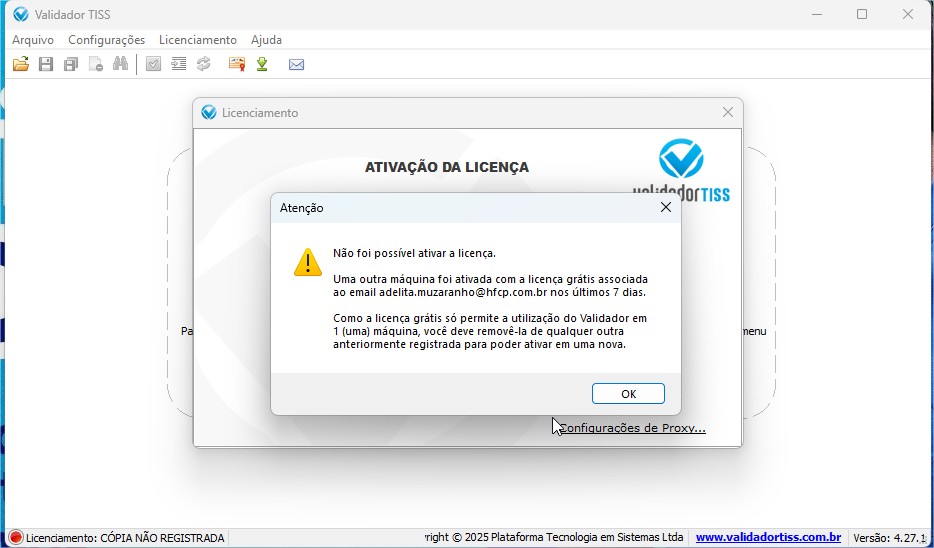This screenshot has height=548, width=934.
Task: Visit the www.validadortiss.com.br link
Action: [768, 538]
